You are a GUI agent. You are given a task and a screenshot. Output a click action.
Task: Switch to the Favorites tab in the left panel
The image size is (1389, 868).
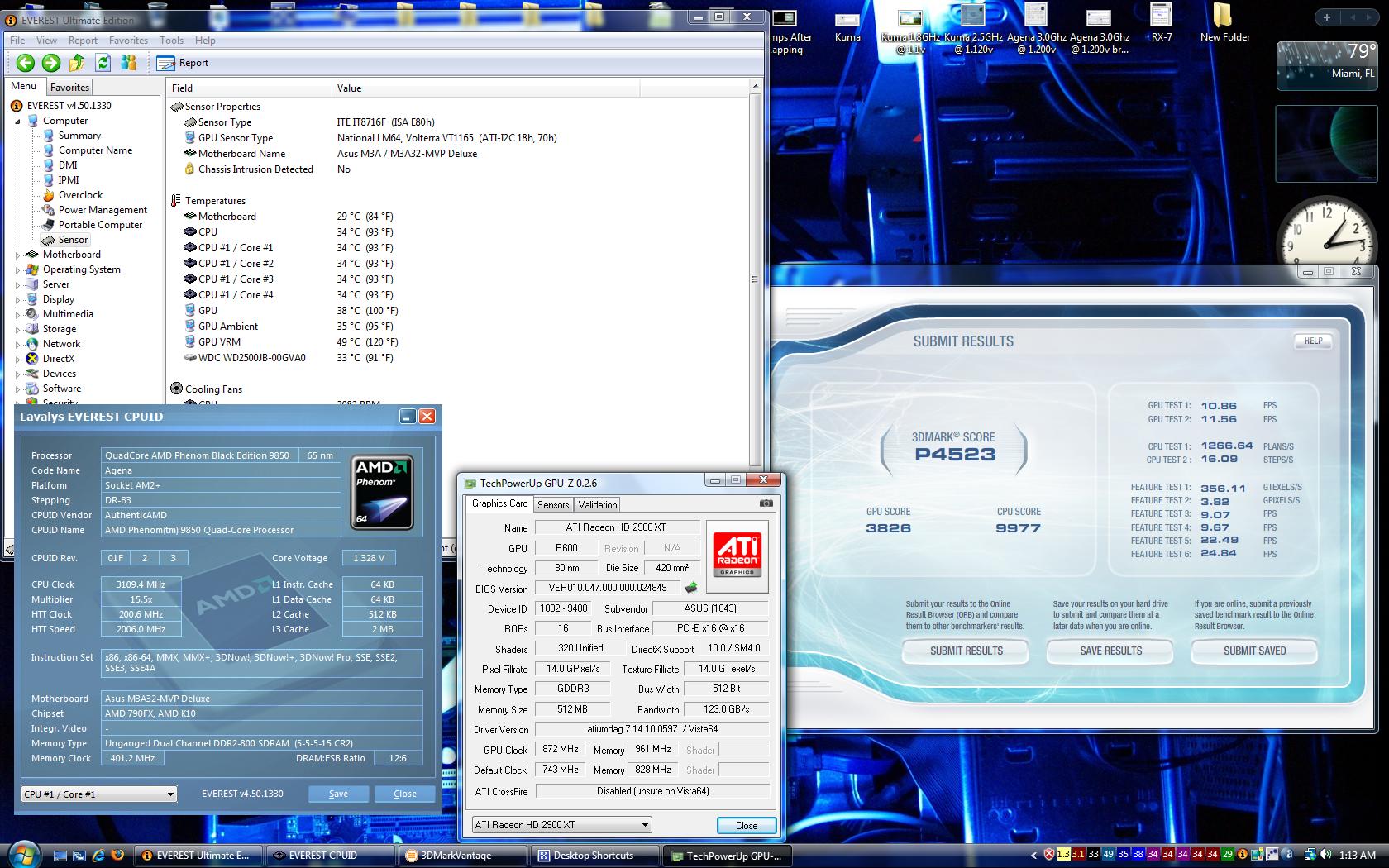pos(69,87)
